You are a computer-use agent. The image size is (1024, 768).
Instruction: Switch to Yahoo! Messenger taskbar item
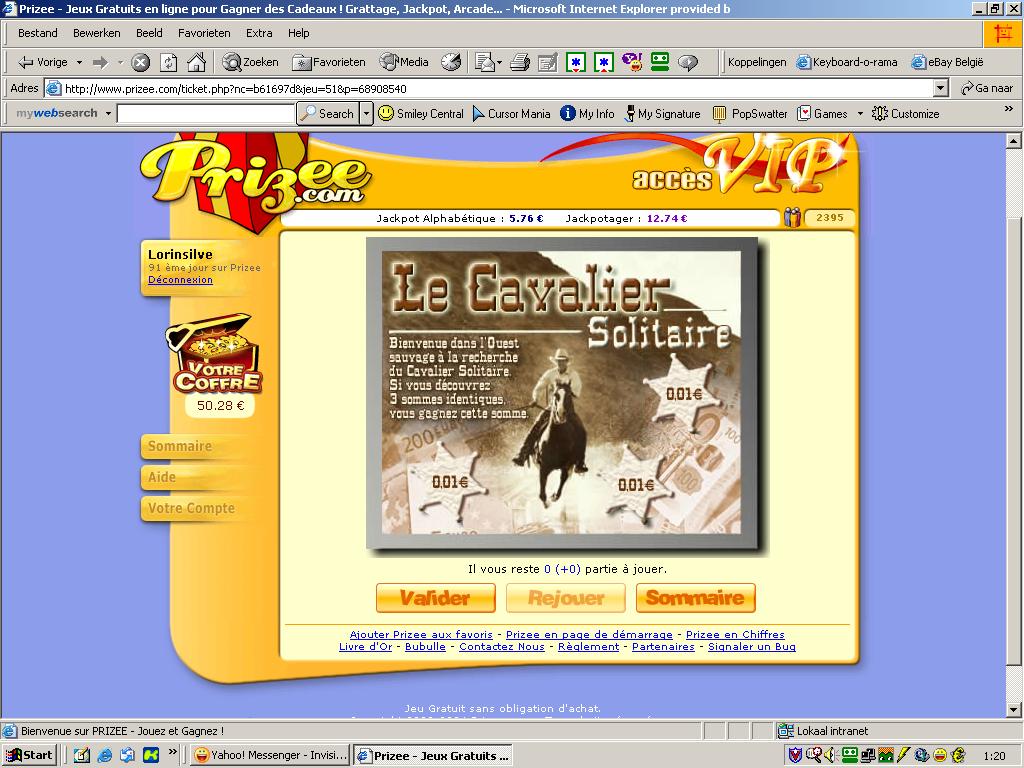[x=270, y=755]
